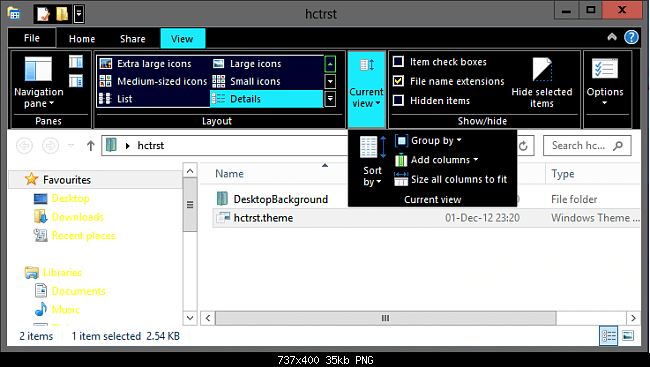650x367 pixels.
Task: Choose Medium-sized icons layout
Action: tap(153, 81)
